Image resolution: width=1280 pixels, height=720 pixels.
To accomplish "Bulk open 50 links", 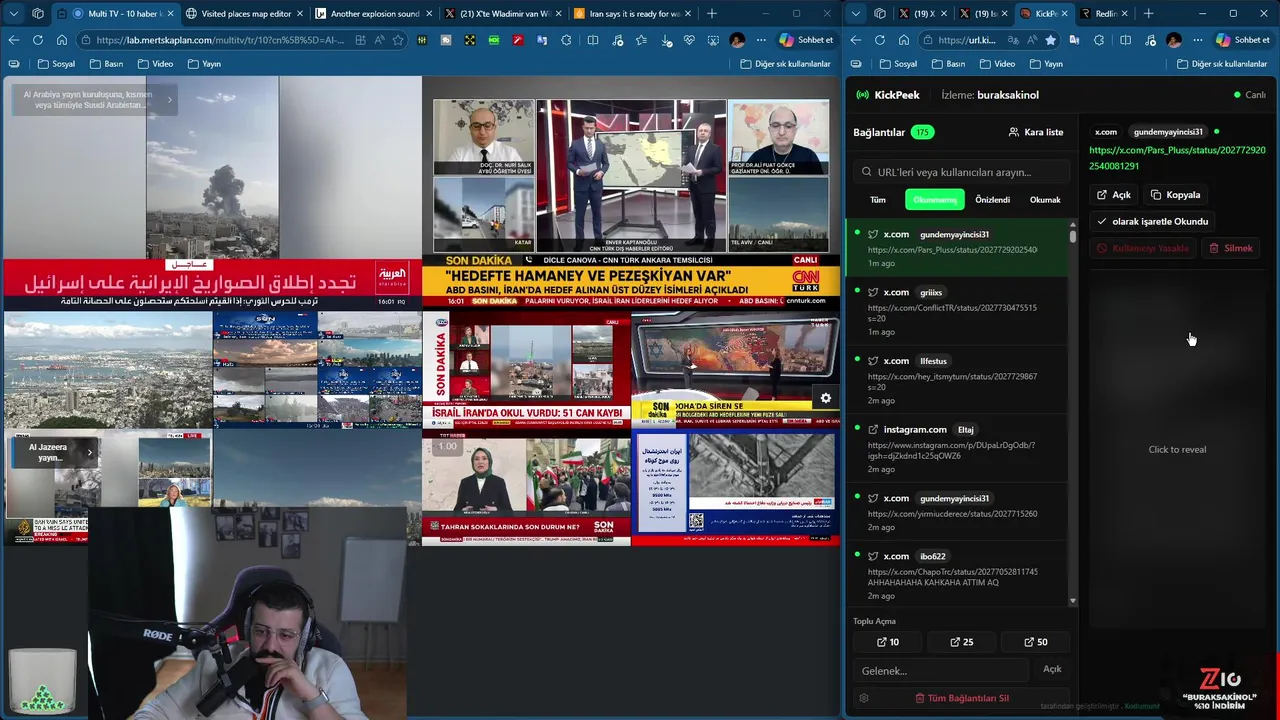I will pyautogui.click(x=1035, y=642).
